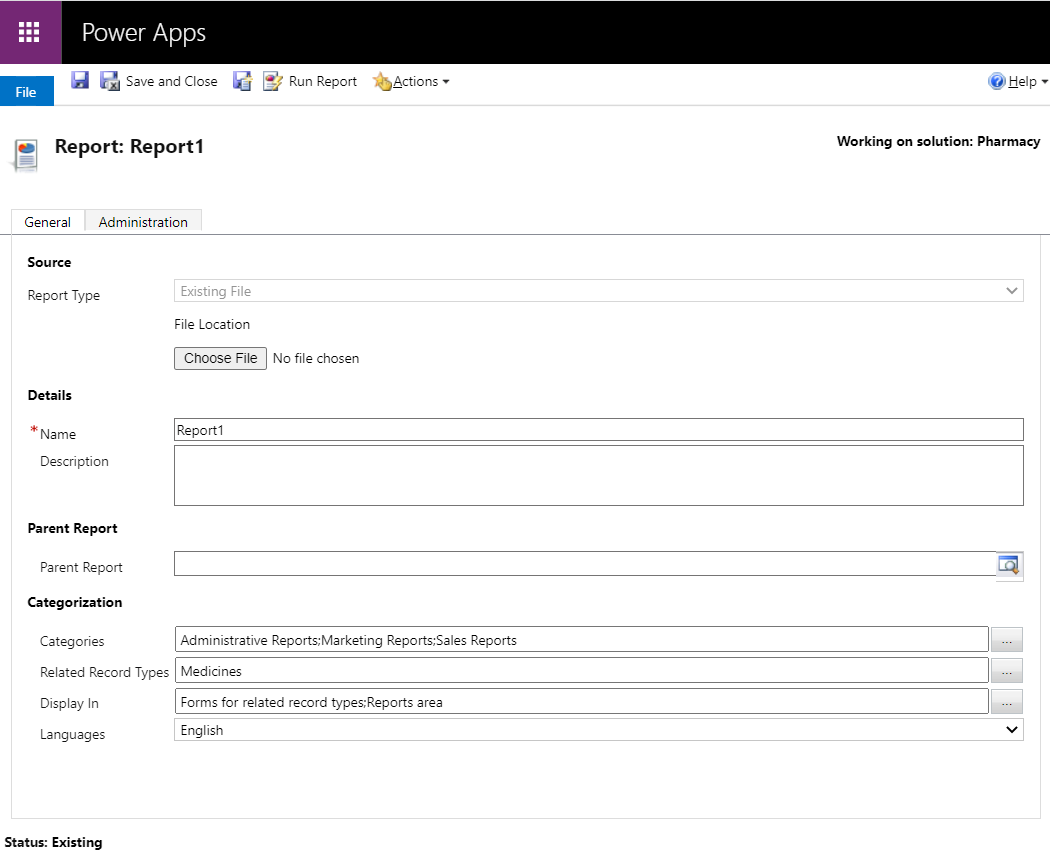The height and width of the screenshot is (857, 1050).
Task: Click the Run Report icon
Action: (273, 81)
